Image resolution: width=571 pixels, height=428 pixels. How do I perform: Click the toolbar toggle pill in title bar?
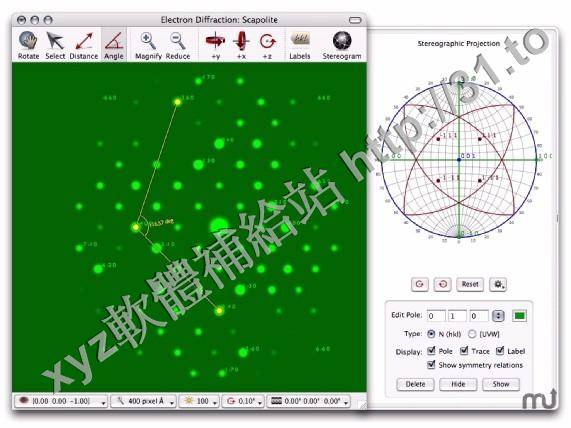coord(355,20)
